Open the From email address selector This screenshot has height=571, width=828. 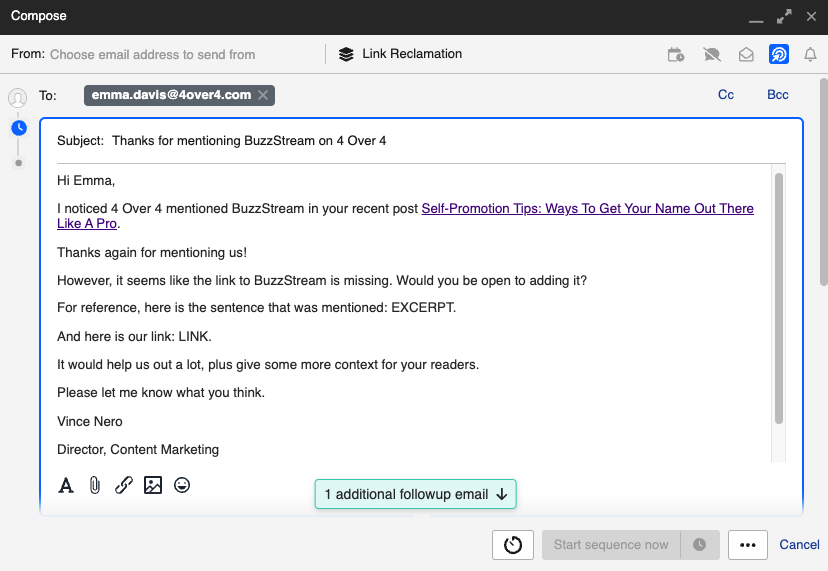click(152, 54)
